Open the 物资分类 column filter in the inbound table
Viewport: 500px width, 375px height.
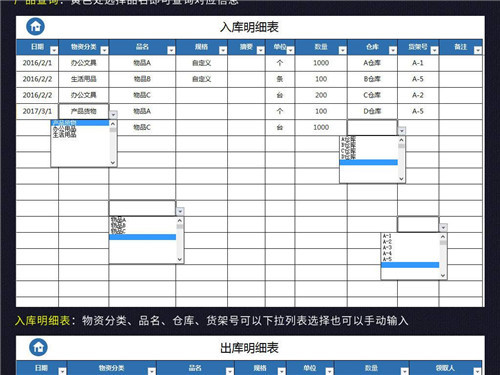[104, 50]
